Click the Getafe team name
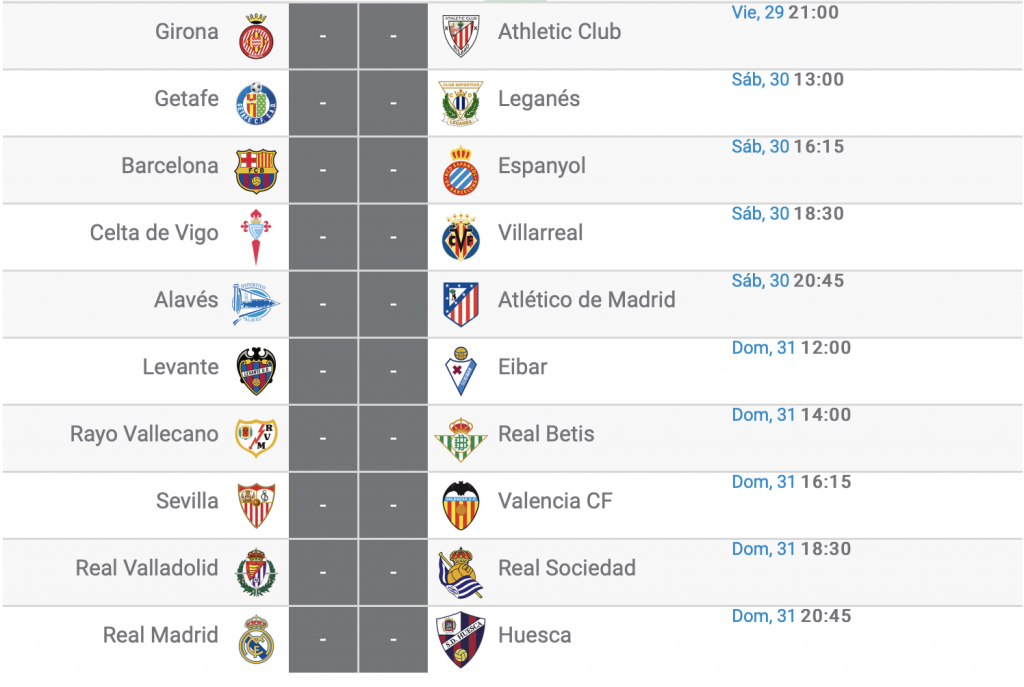The height and width of the screenshot is (687, 1024). pos(187,98)
